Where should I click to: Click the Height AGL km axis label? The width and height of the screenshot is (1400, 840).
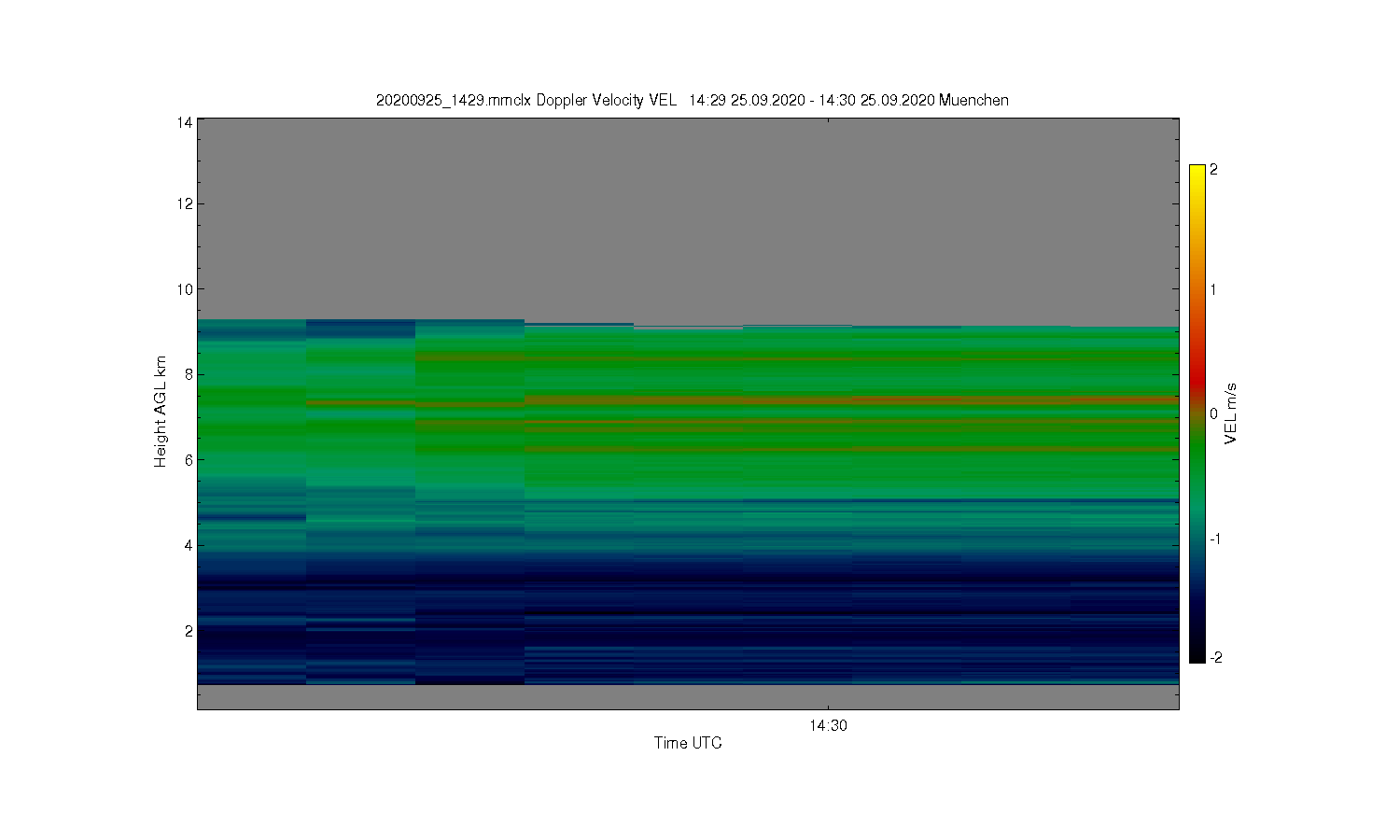pos(161,412)
